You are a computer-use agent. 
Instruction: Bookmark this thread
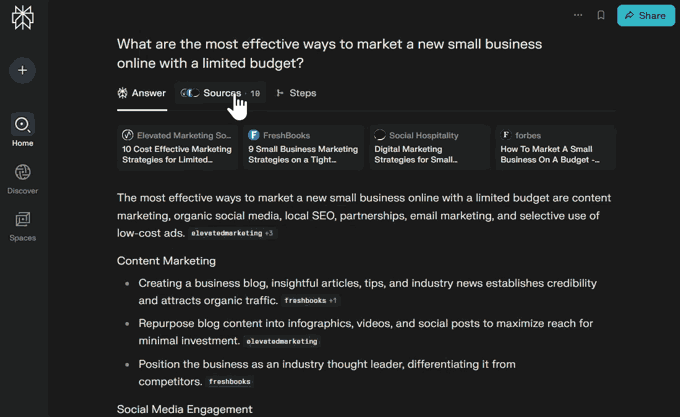tap(601, 15)
